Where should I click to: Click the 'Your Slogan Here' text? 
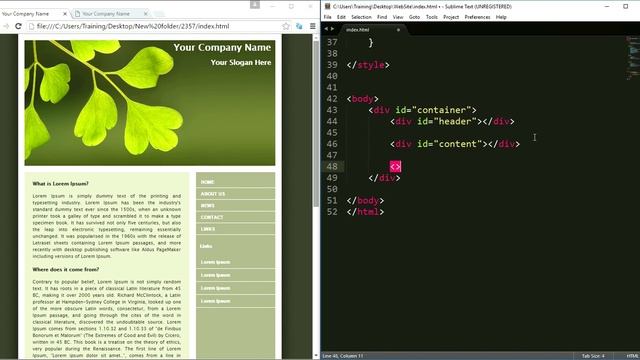coord(241,62)
